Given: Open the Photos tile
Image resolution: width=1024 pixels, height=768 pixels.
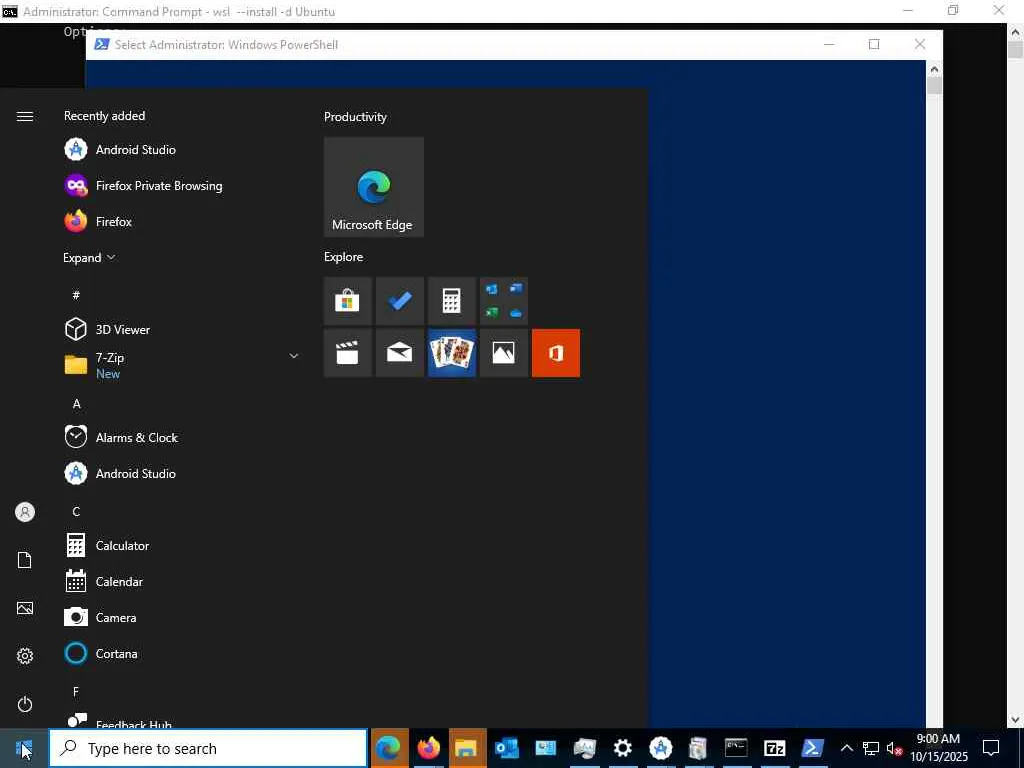Looking at the screenshot, I should pyautogui.click(x=504, y=353).
